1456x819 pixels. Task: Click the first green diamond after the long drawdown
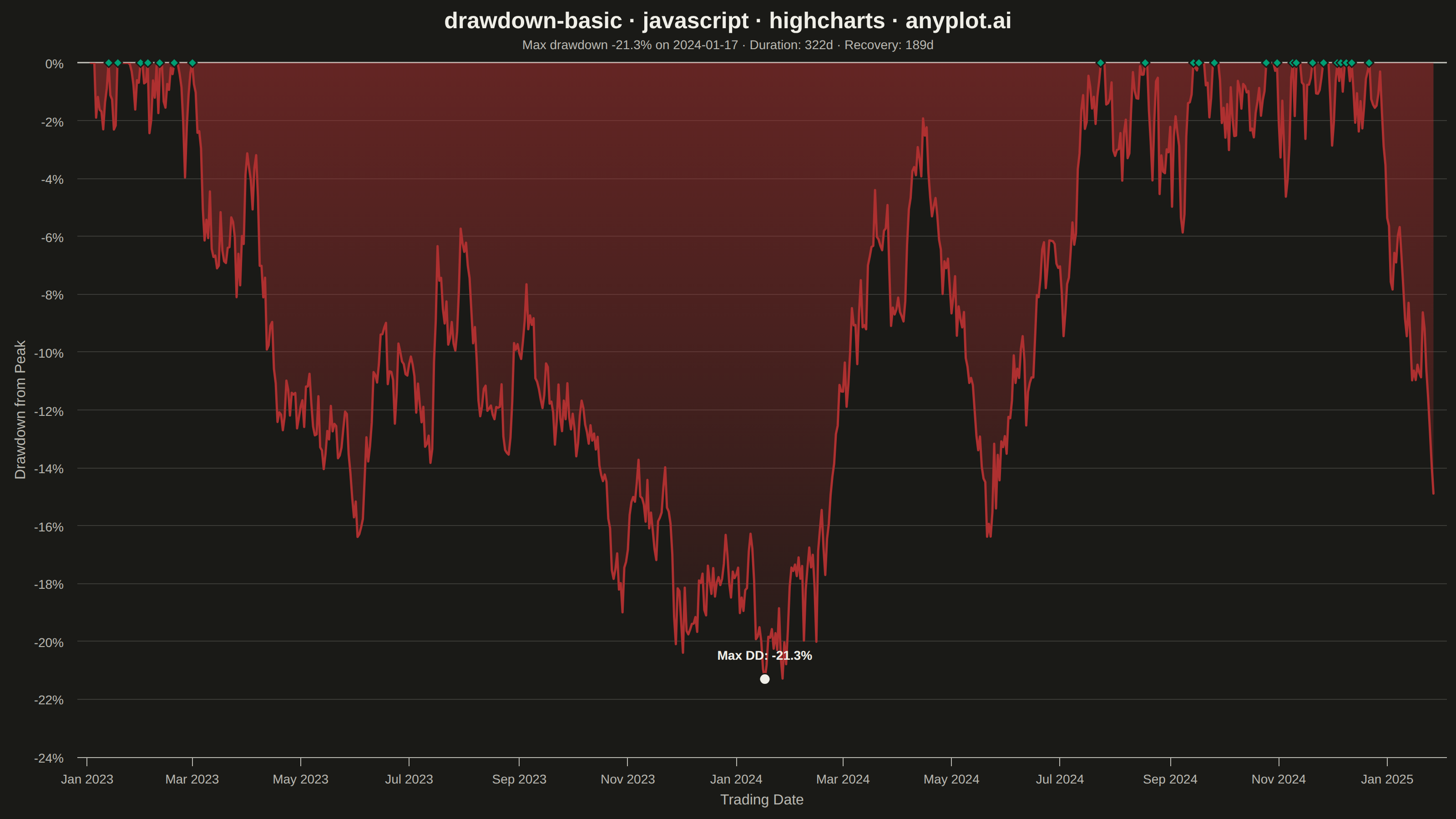click(x=1101, y=63)
